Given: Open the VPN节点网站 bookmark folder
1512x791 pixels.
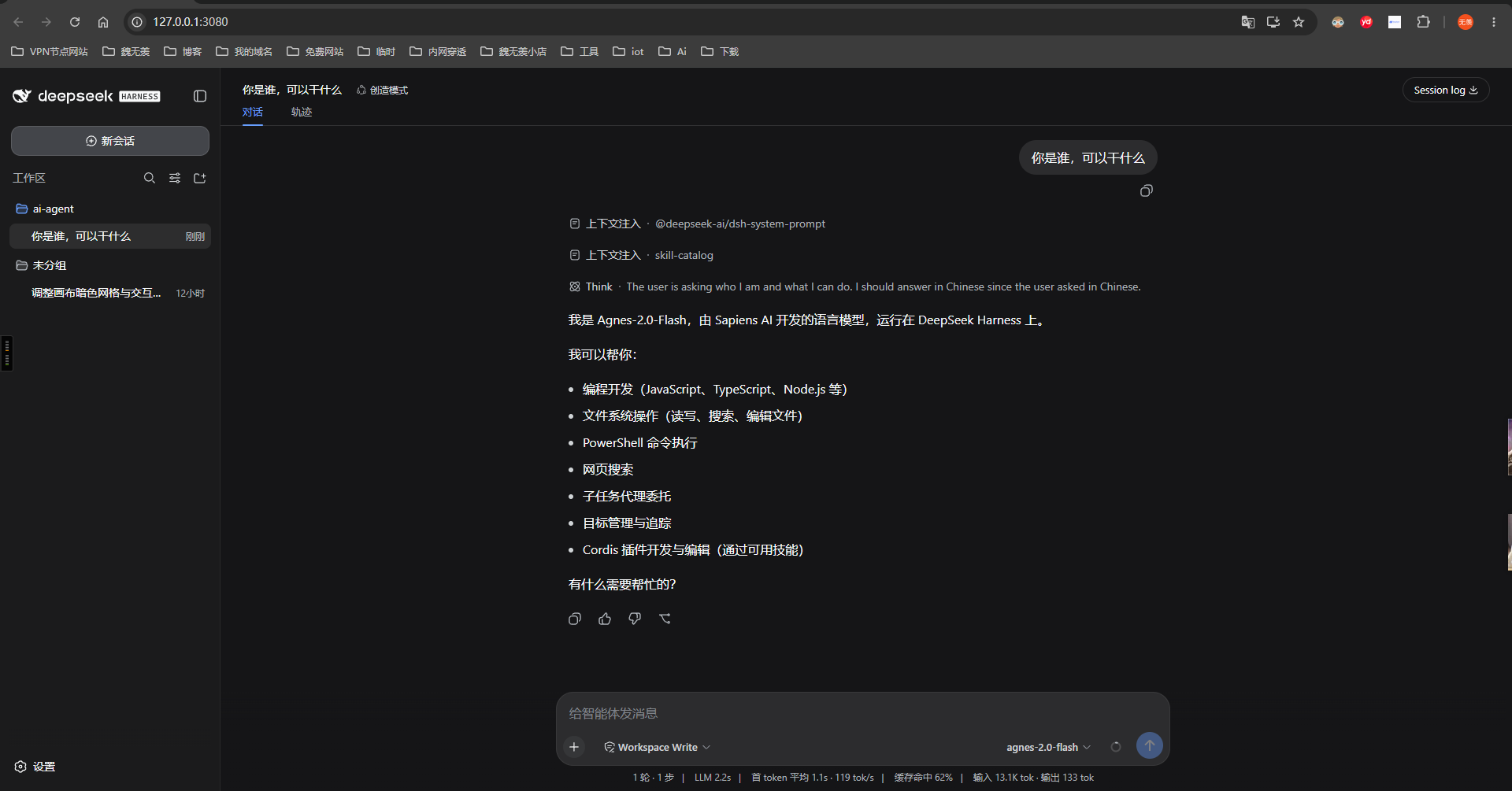Looking at the screenshot, I should [x=50, y=51].
